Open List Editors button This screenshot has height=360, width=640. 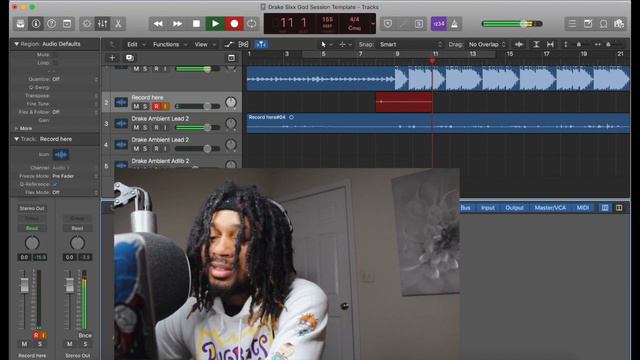[x=572, y=24]
